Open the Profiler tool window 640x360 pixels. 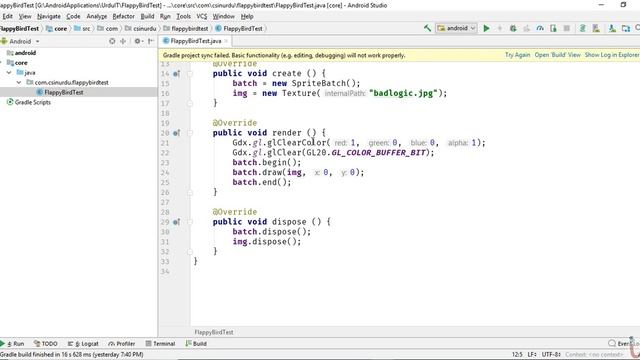(122, 344)
